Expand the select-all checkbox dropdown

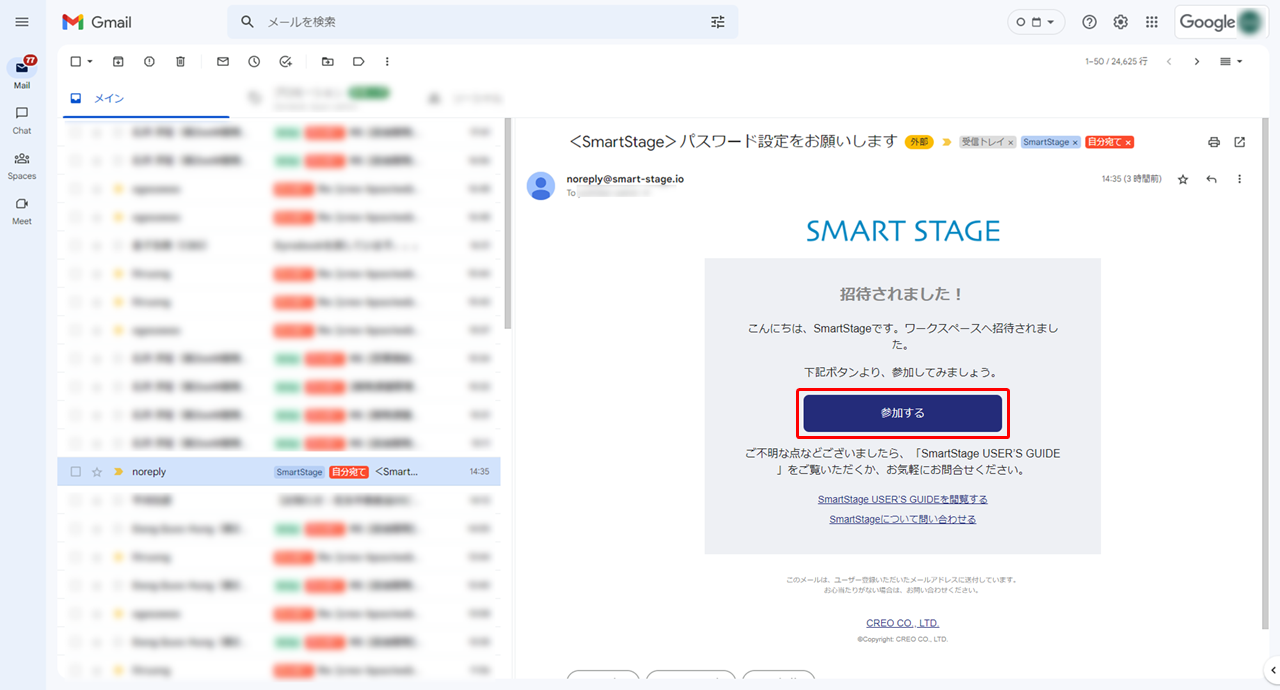(90, 62)
